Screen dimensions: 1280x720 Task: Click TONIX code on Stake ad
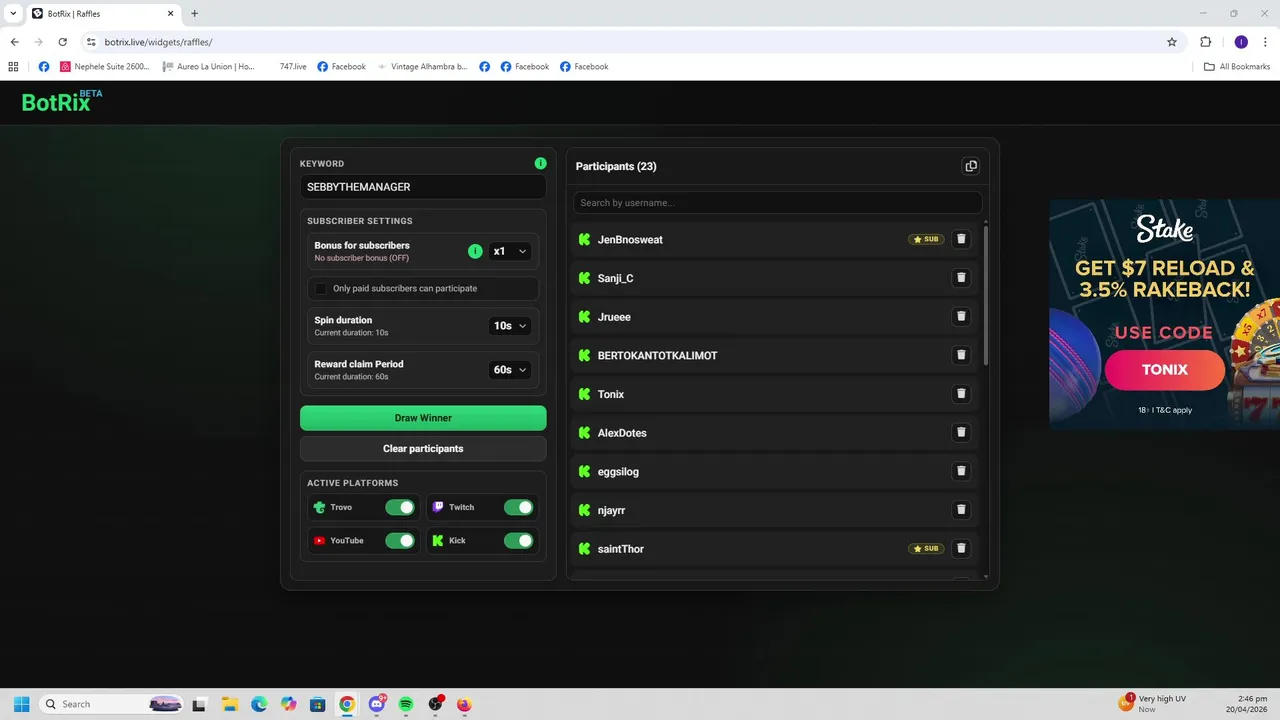(1164, 370)
